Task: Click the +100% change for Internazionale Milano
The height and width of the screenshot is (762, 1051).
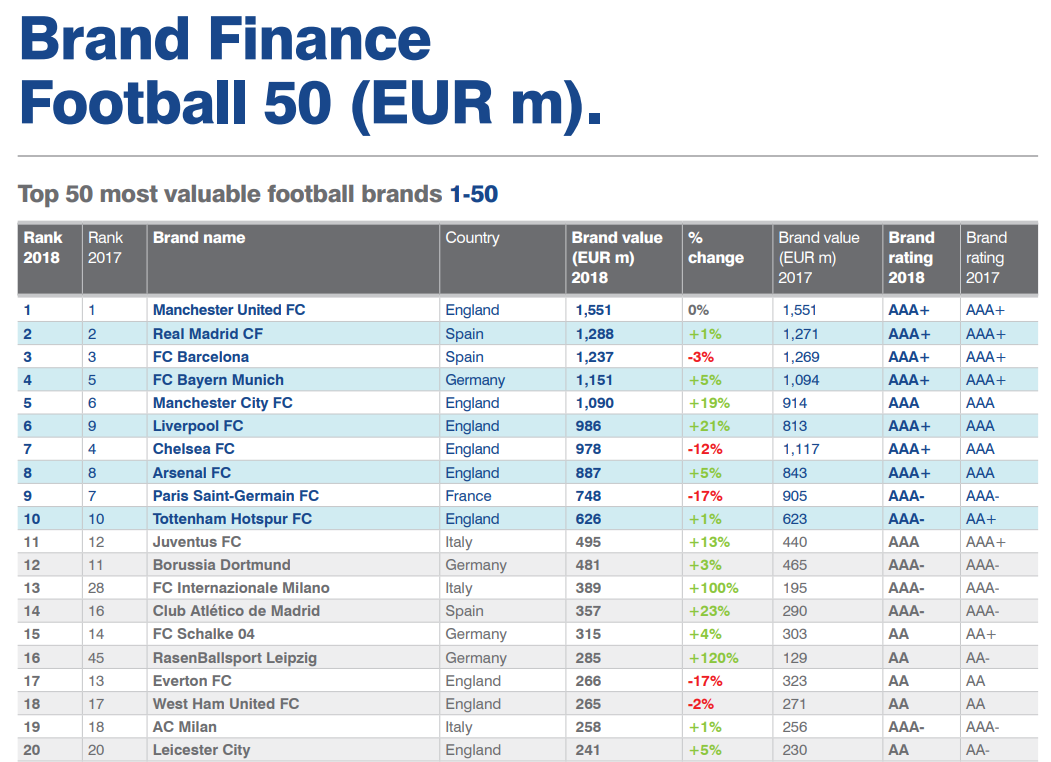Action: coord(713,588)
